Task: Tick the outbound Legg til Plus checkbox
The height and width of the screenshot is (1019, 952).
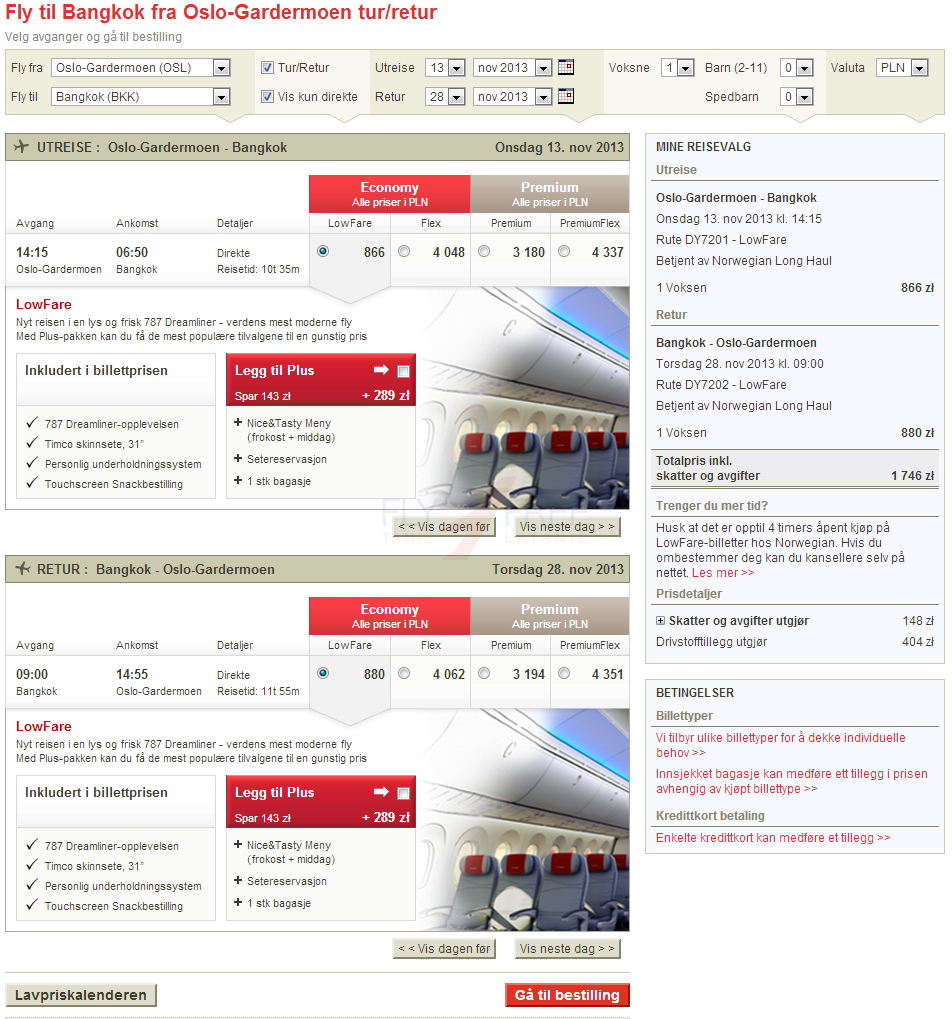Action: [404, 371]
